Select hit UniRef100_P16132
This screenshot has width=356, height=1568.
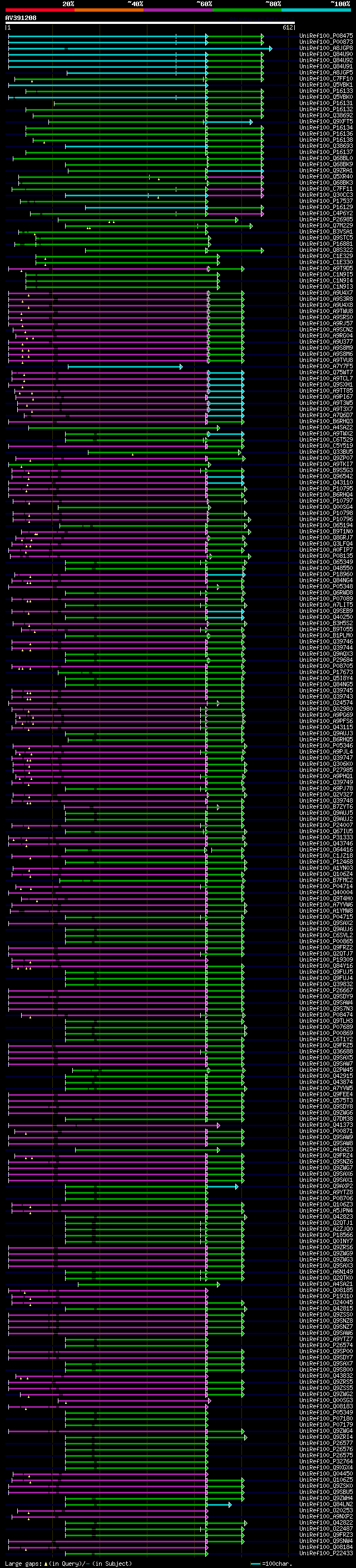pos(326,110)
